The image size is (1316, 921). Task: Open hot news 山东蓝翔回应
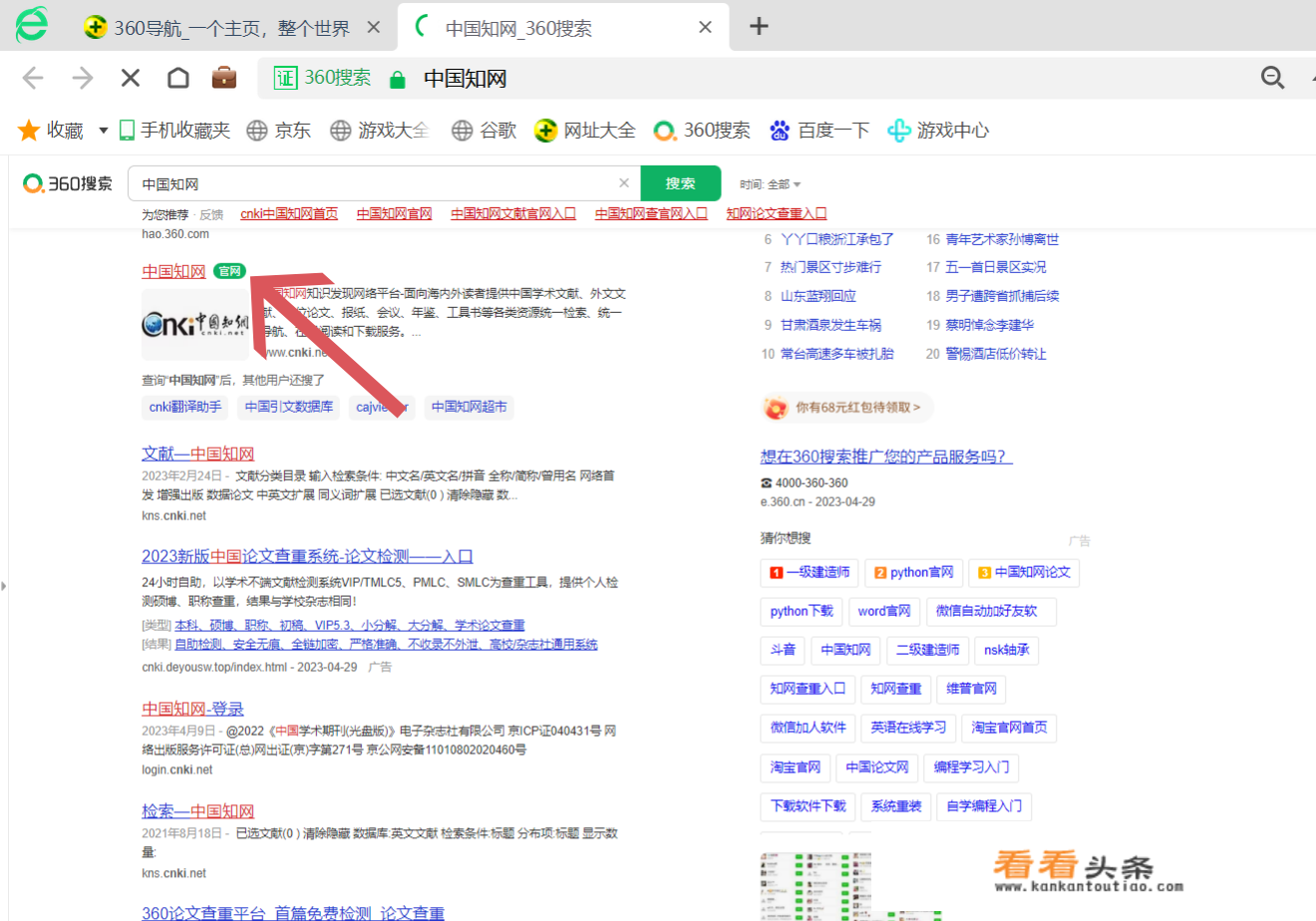pyautogui.click(x=818, y=296)
